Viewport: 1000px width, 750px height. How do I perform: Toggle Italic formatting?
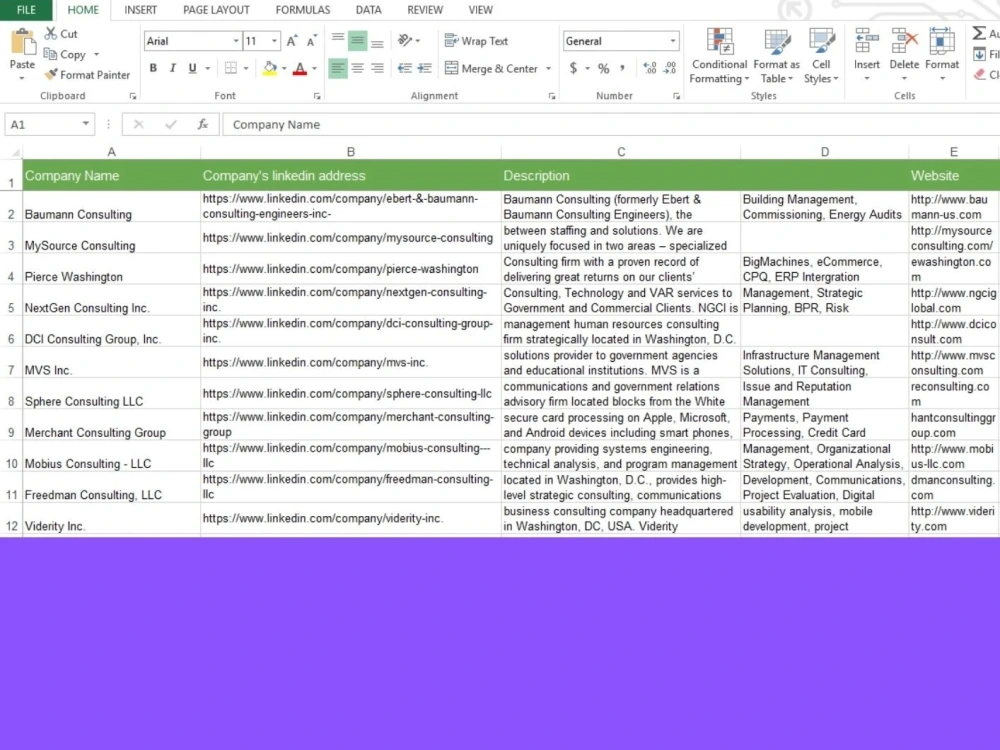(x=173, y=68)
